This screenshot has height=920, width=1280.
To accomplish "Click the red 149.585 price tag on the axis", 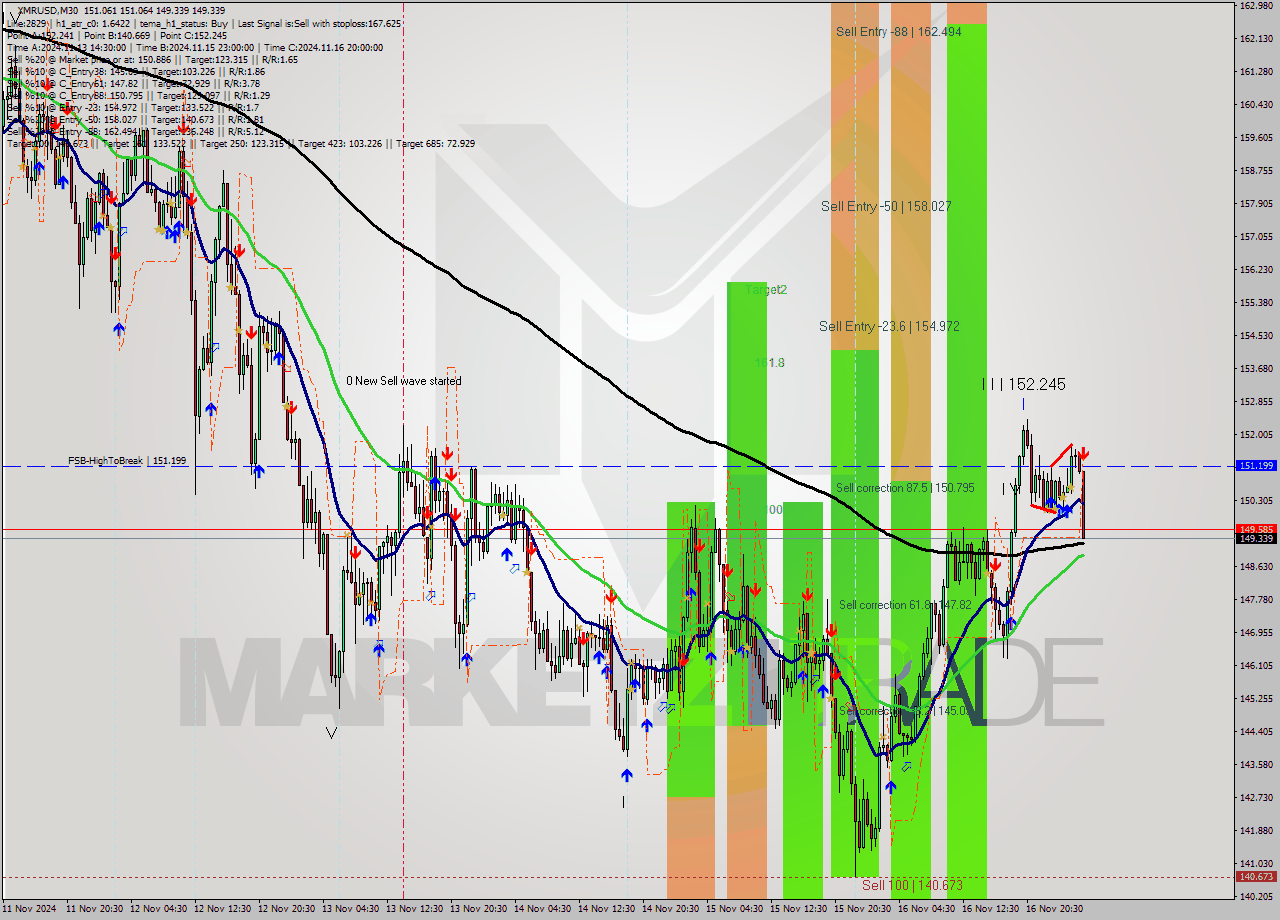I will pos(1256,529).
